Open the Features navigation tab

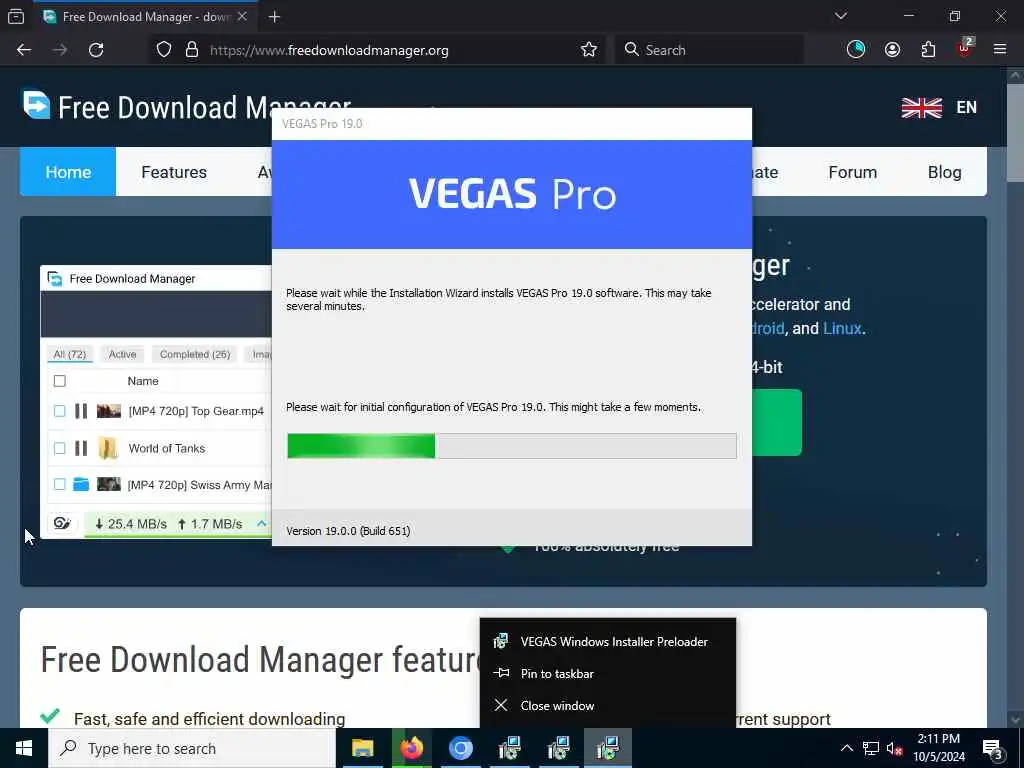click(174, 172)
